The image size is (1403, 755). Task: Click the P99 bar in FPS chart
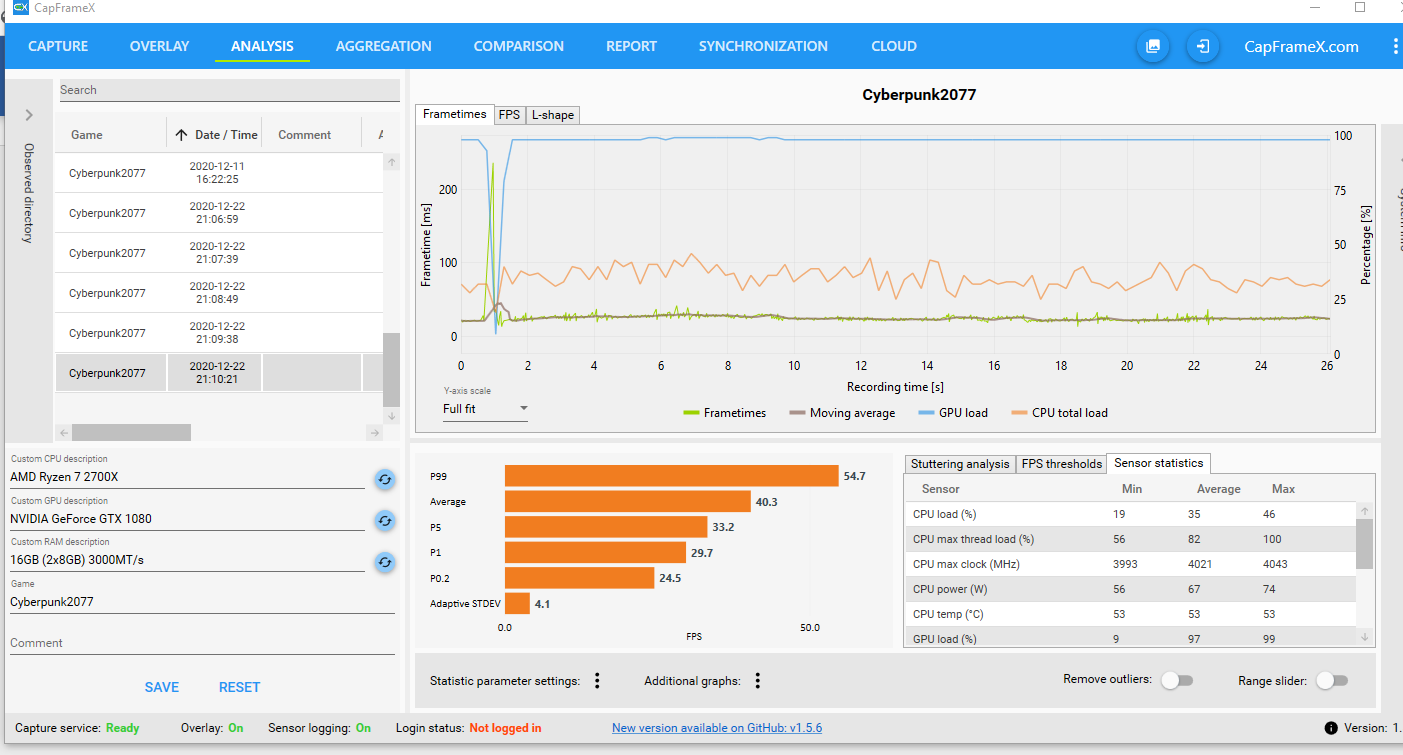click(671, 476)
